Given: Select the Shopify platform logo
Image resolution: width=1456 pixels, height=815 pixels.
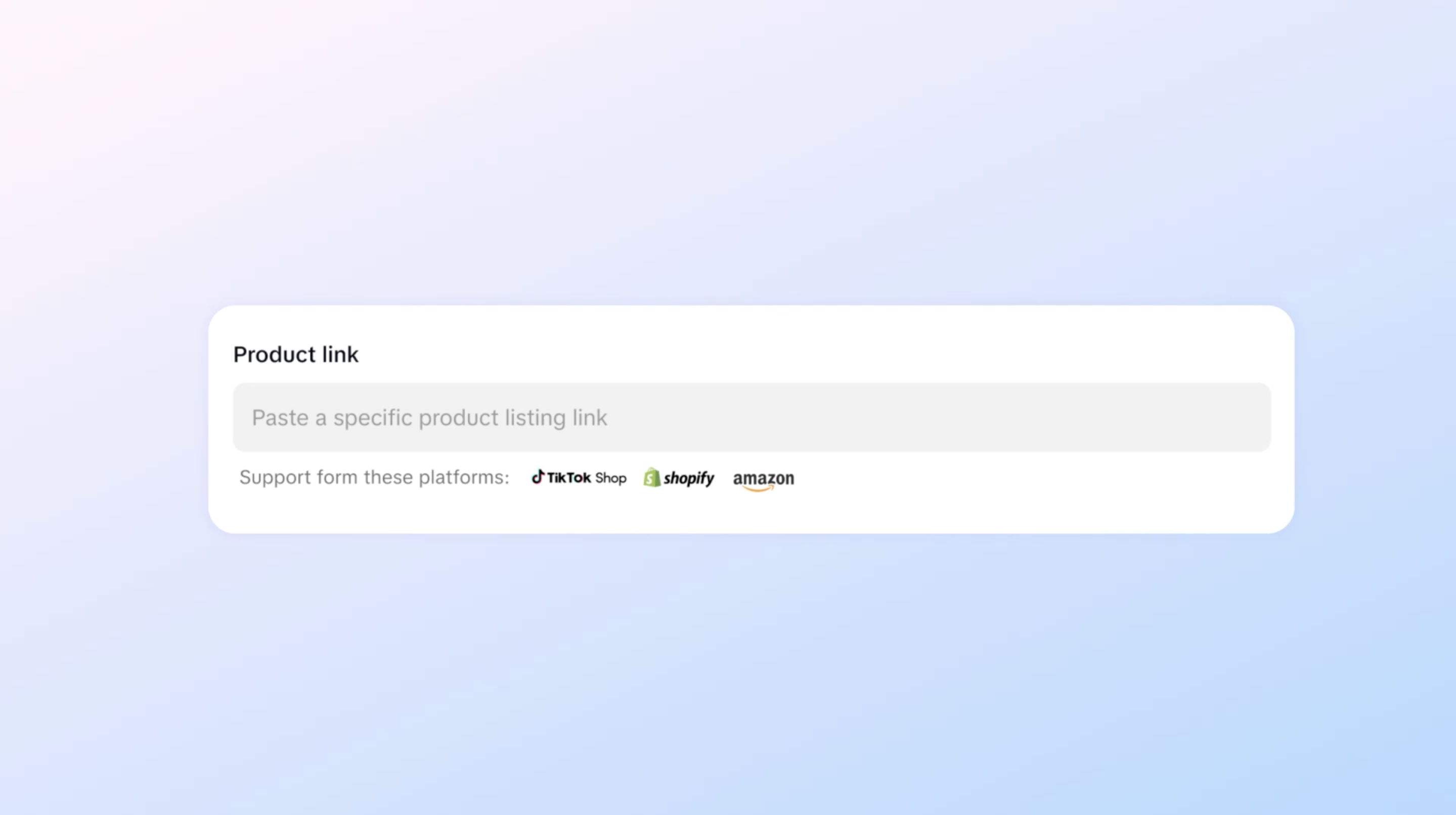Looking at the screenshot, I should [x=678, y=478].
